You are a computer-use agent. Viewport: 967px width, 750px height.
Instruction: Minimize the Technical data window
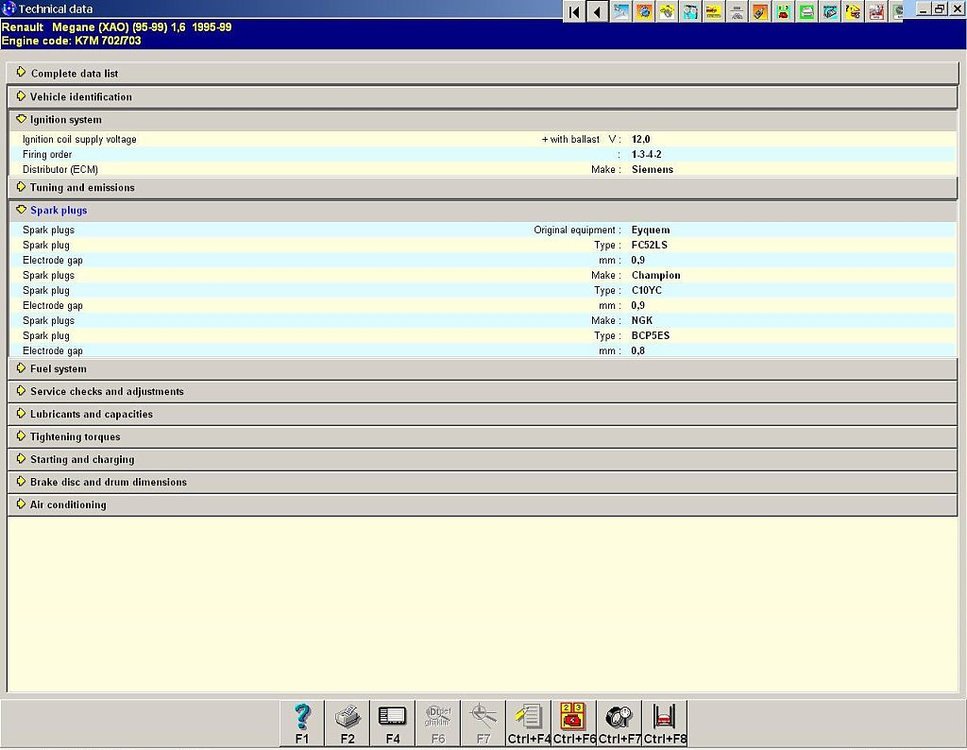[x=923, y=9]
